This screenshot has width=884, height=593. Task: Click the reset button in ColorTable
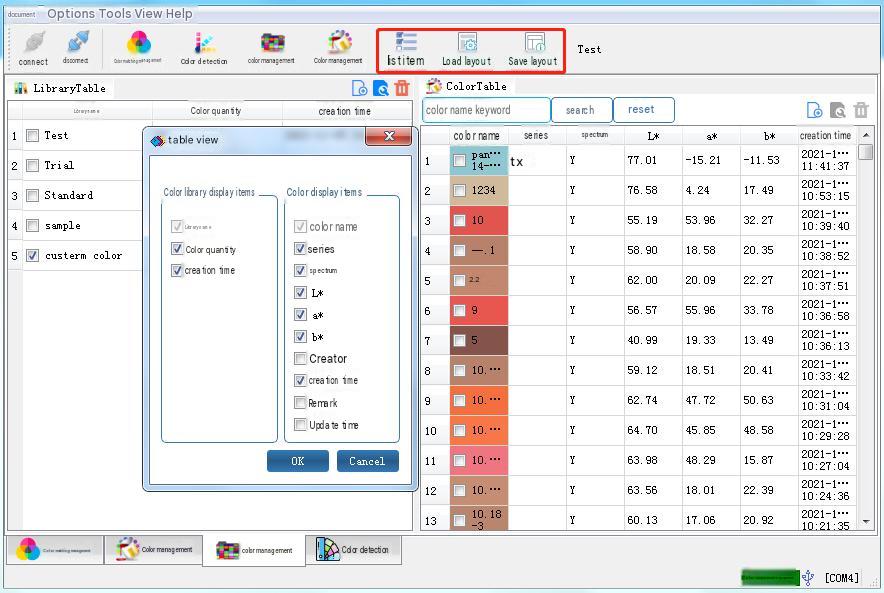coord(643,110)
